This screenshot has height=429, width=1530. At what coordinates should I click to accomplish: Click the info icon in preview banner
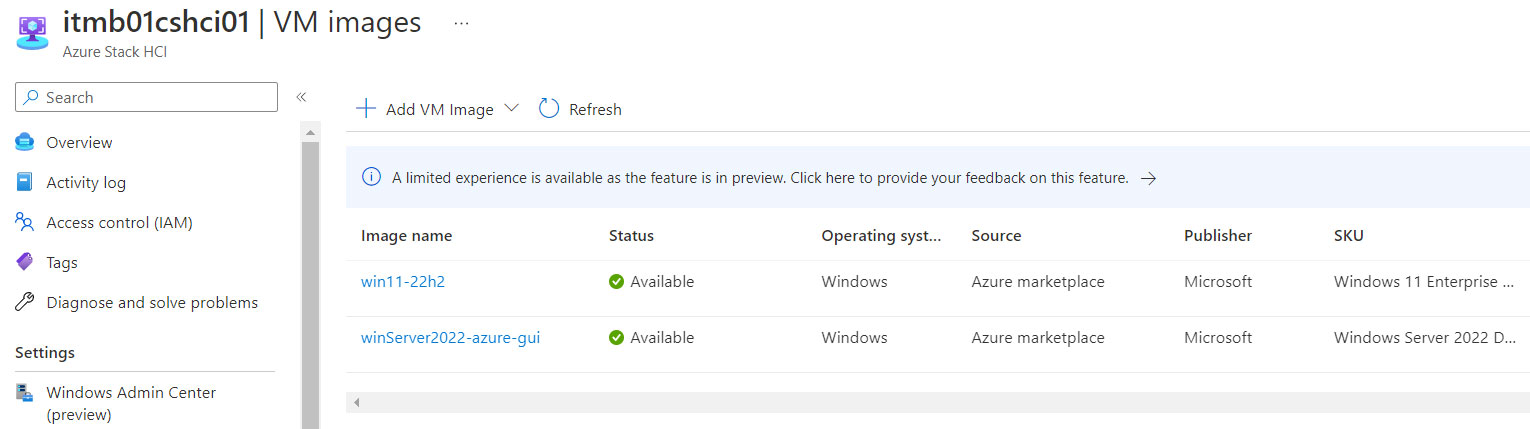(371, 178)
